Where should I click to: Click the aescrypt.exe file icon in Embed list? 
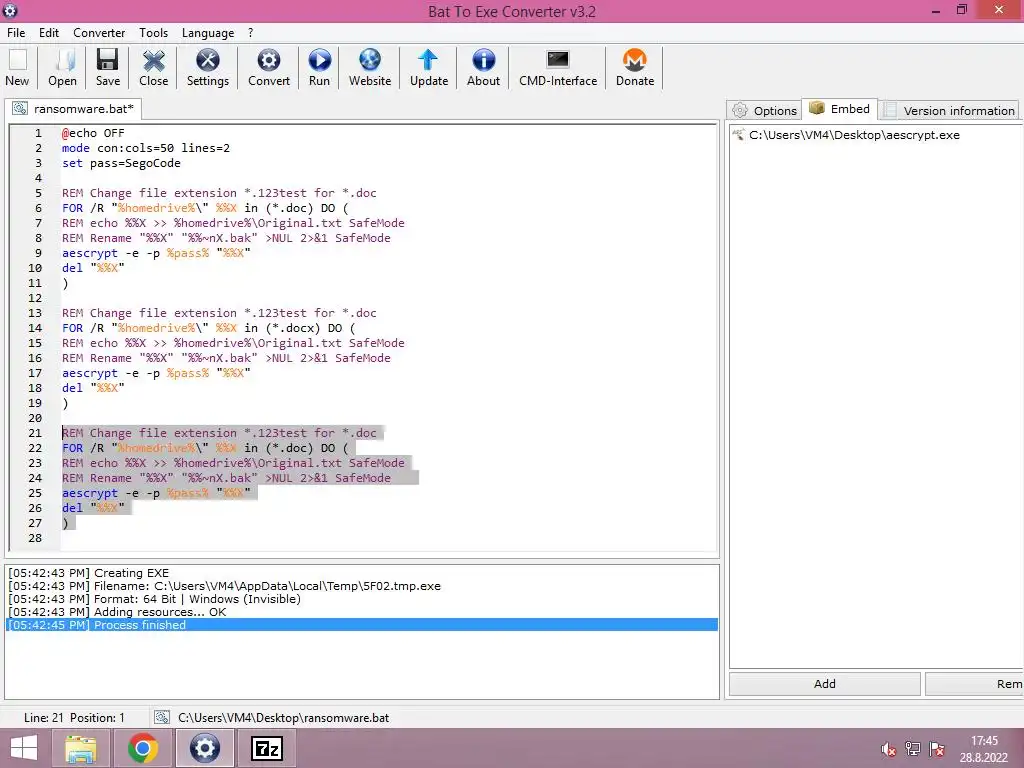(739, 135)
